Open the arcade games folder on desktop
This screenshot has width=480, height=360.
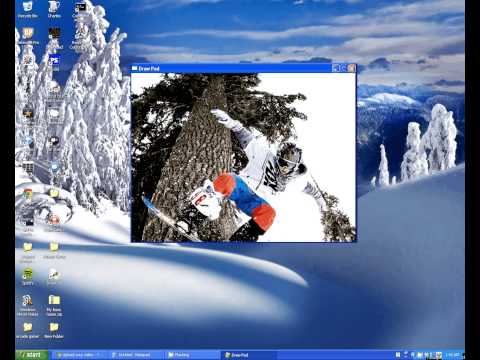[27, 330]
